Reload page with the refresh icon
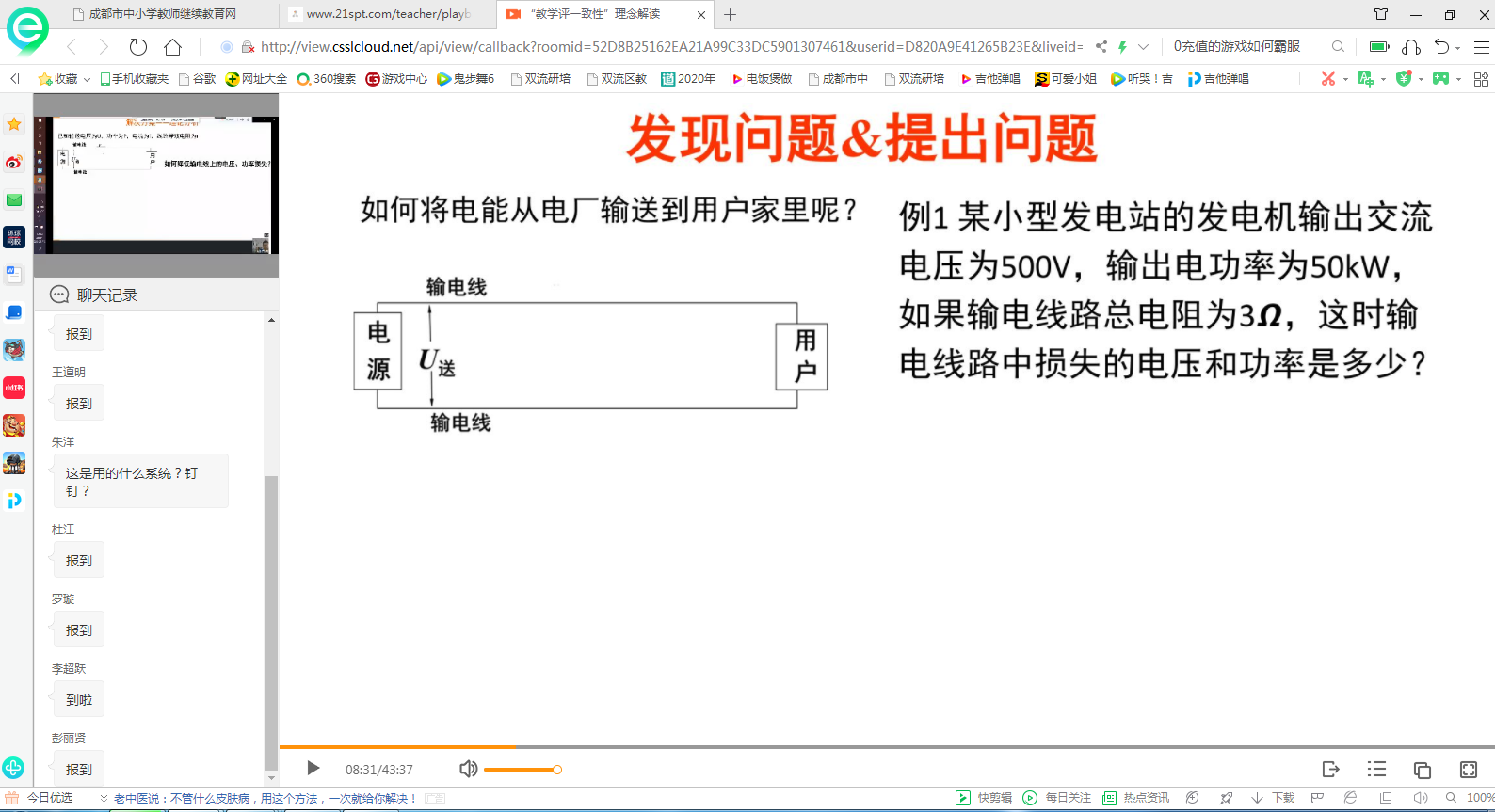Viewport: 1495px width, 812px height. click(x=138, y=47)
